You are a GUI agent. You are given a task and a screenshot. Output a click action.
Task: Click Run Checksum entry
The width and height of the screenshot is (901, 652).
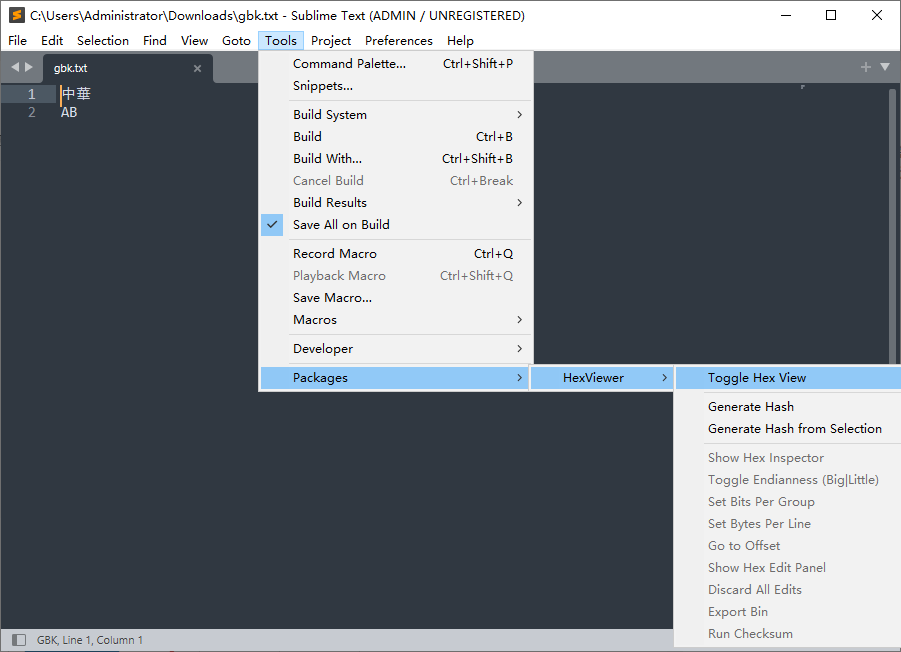(788, 634)
